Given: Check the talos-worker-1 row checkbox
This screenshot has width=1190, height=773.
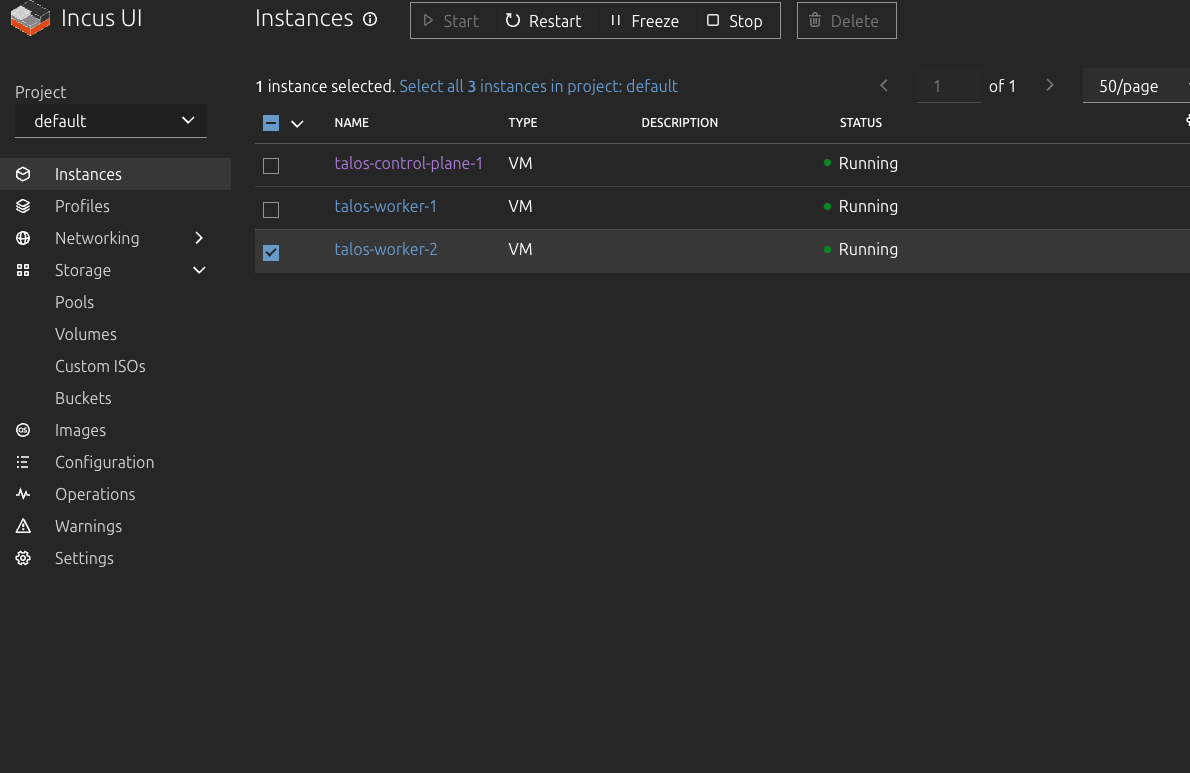Looking at the screenshot, I should [271, 210].
